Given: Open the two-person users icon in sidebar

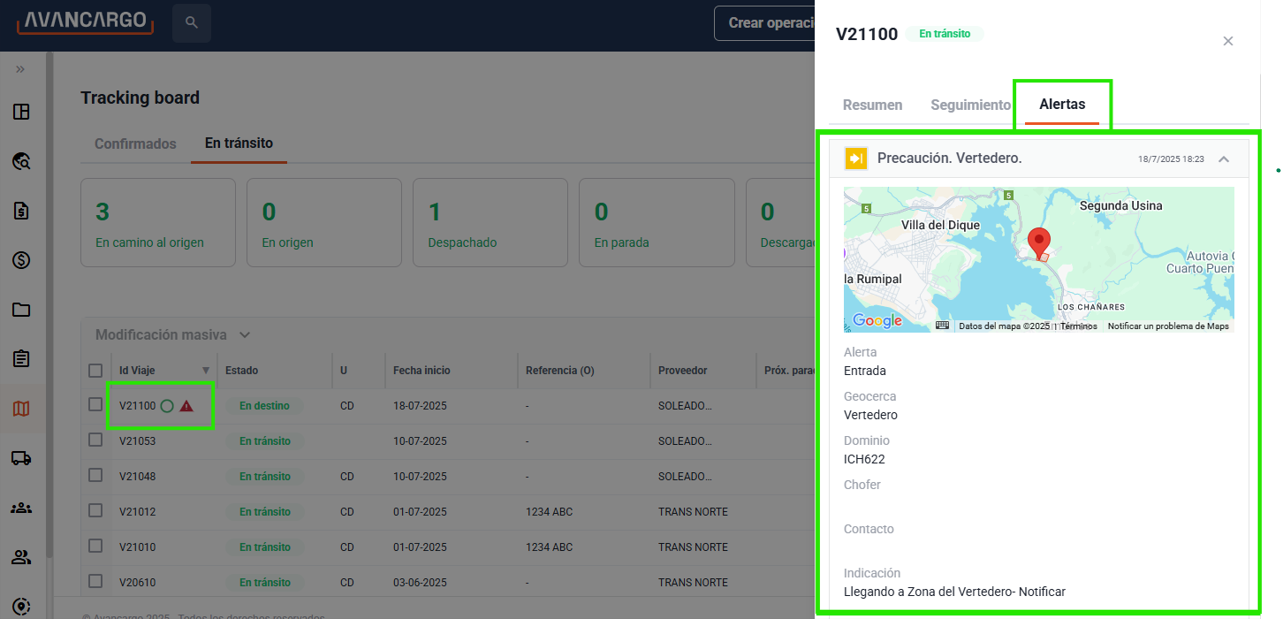Looking at the screenshot, I should (x=21, y=557).
